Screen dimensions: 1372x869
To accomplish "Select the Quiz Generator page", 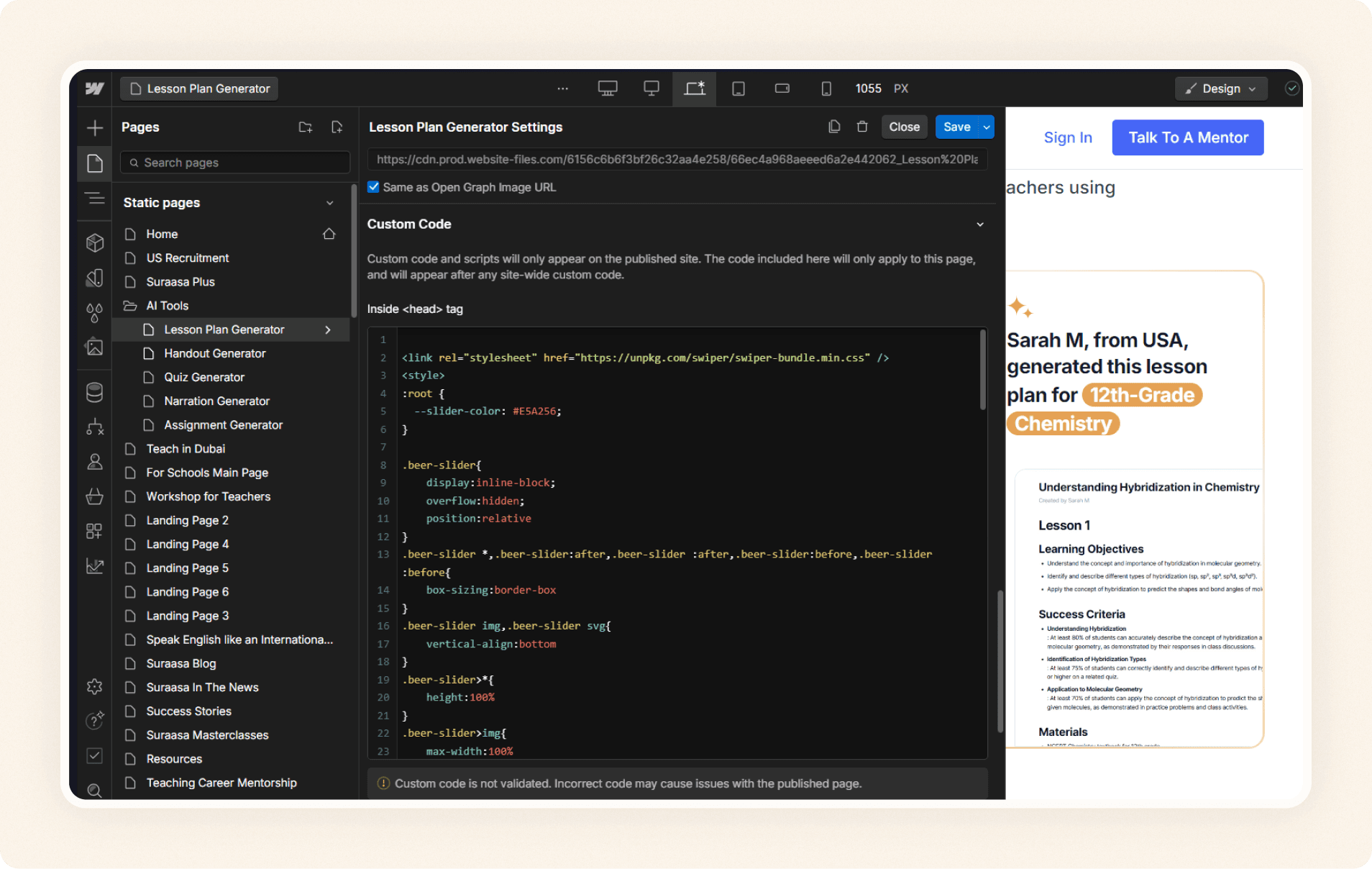I will [x=231, y=377].
